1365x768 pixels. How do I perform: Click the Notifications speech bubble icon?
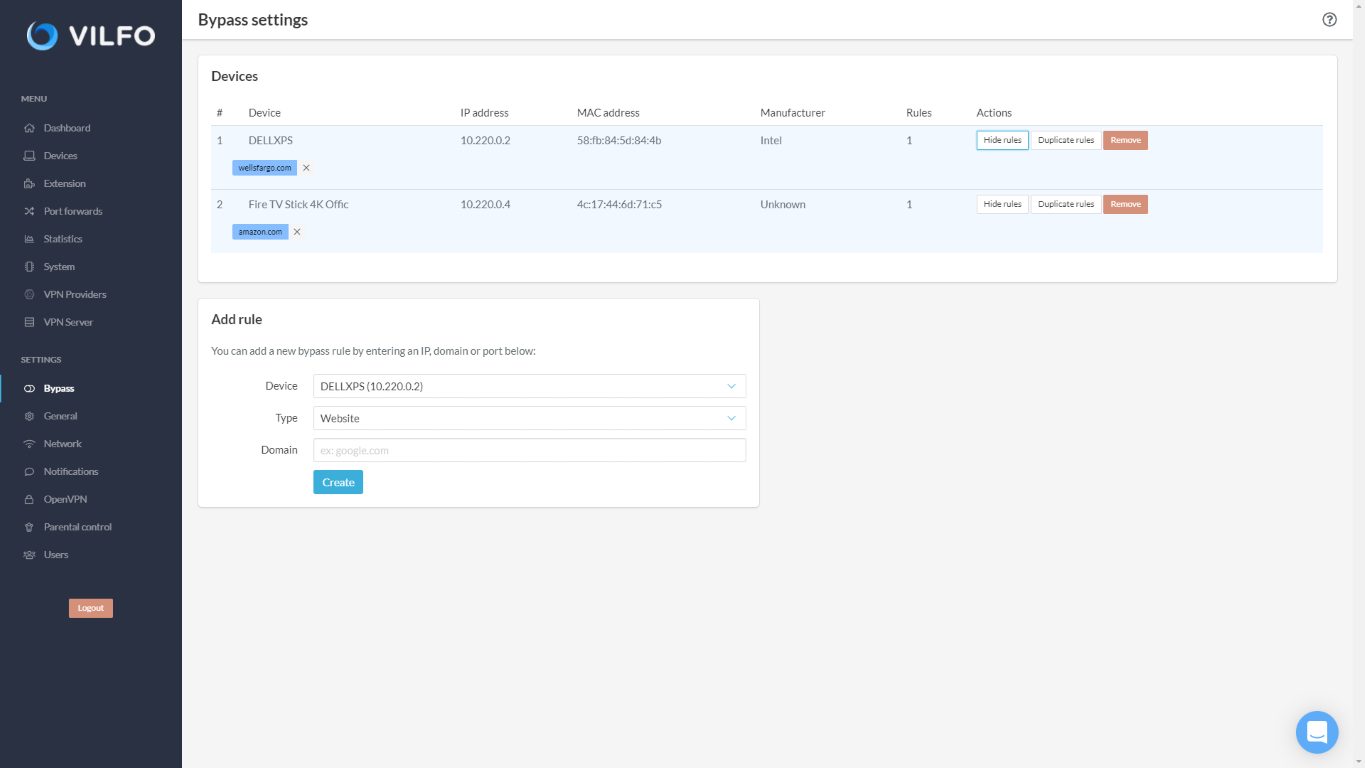coord(29,472)
